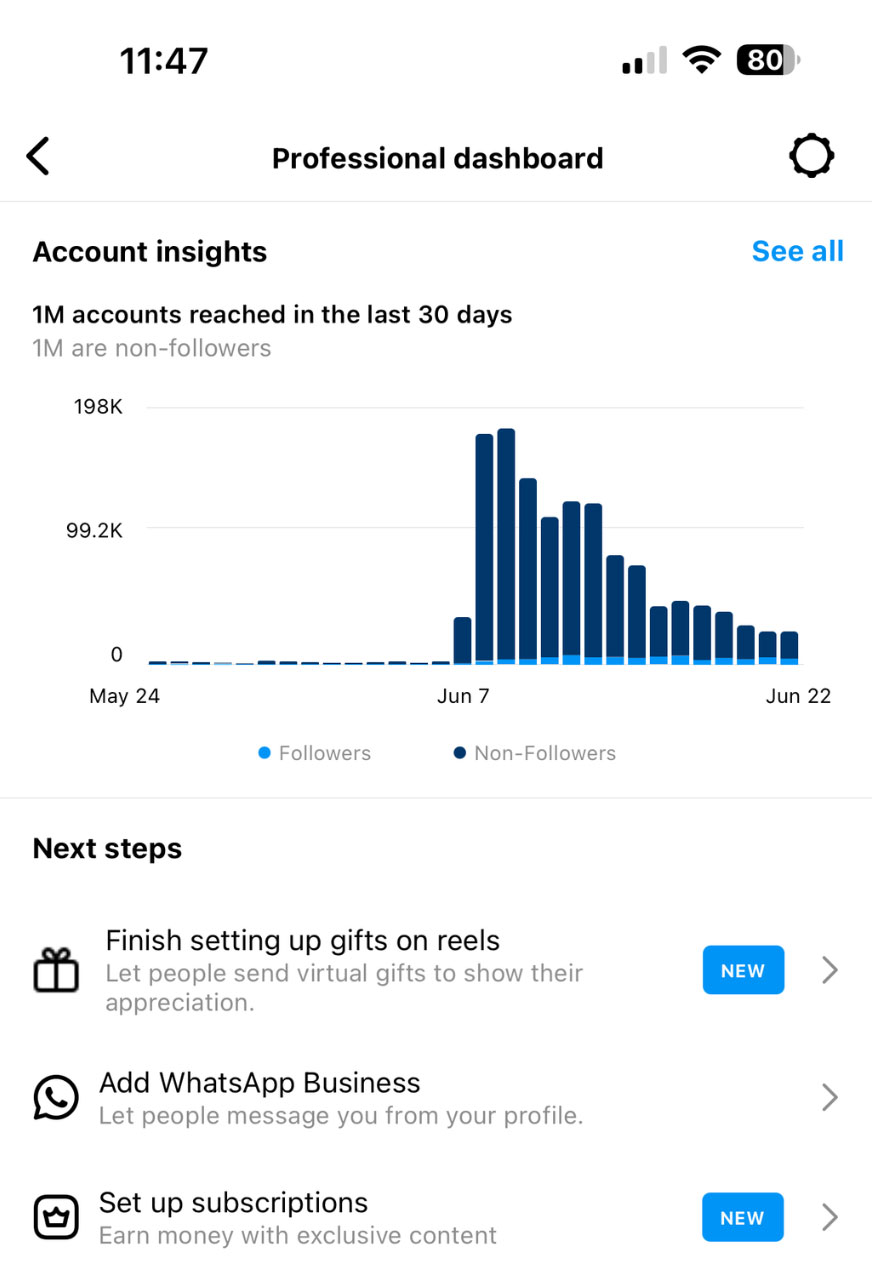The width and height of the screenshot is (872, 1262).
Task: Expand the gifts on reels chevron
Action: click(829, 970)
